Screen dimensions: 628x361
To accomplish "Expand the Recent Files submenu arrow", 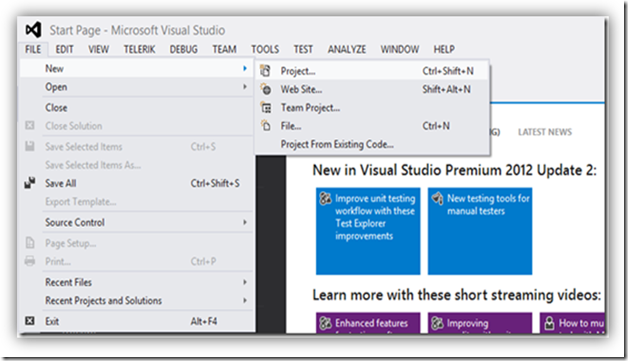I will coord(245,282).
